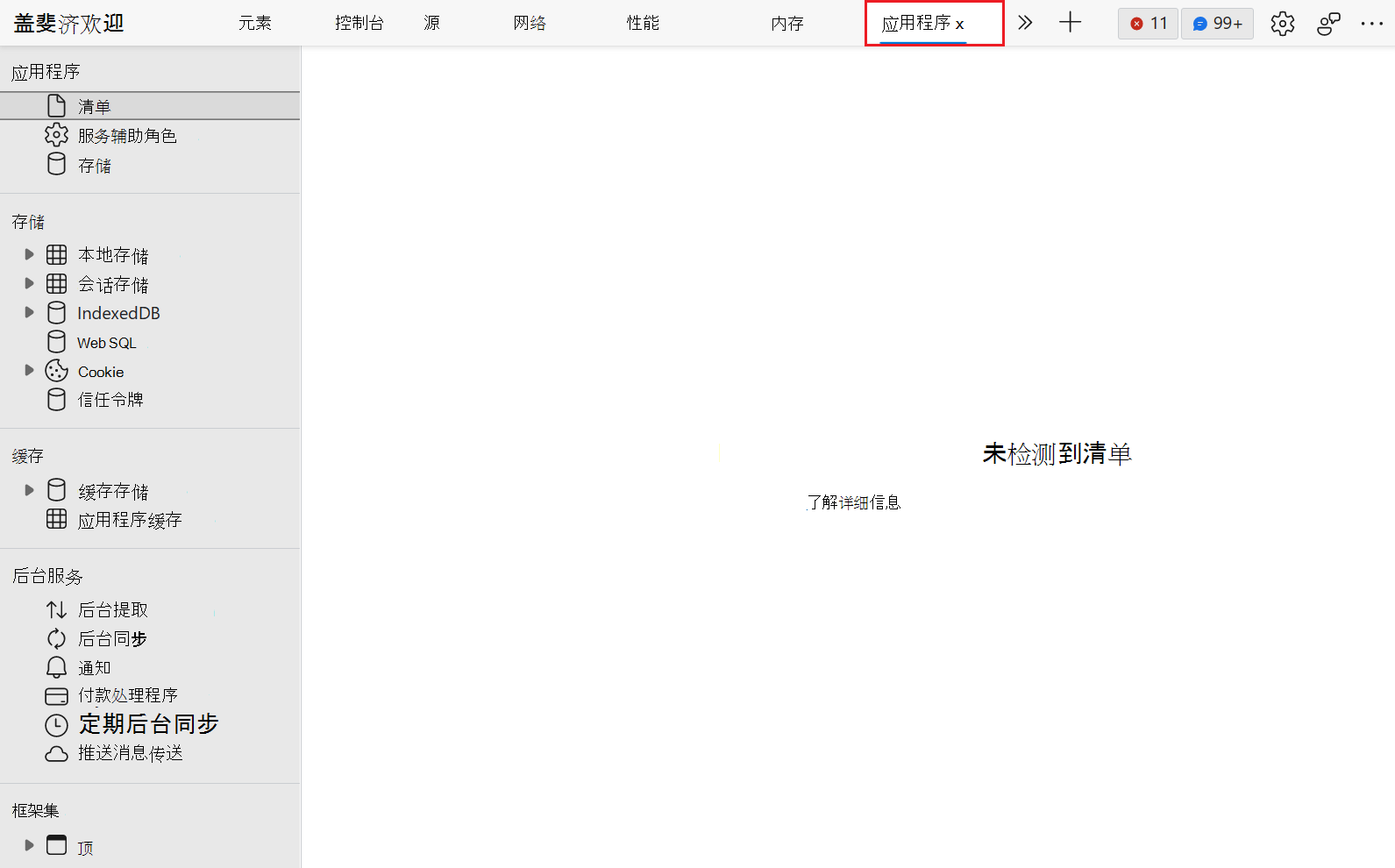Screen dimensions: 1395x868
Task: Click the 付款处理程序 card icon
Action: (x=56, y=696)
